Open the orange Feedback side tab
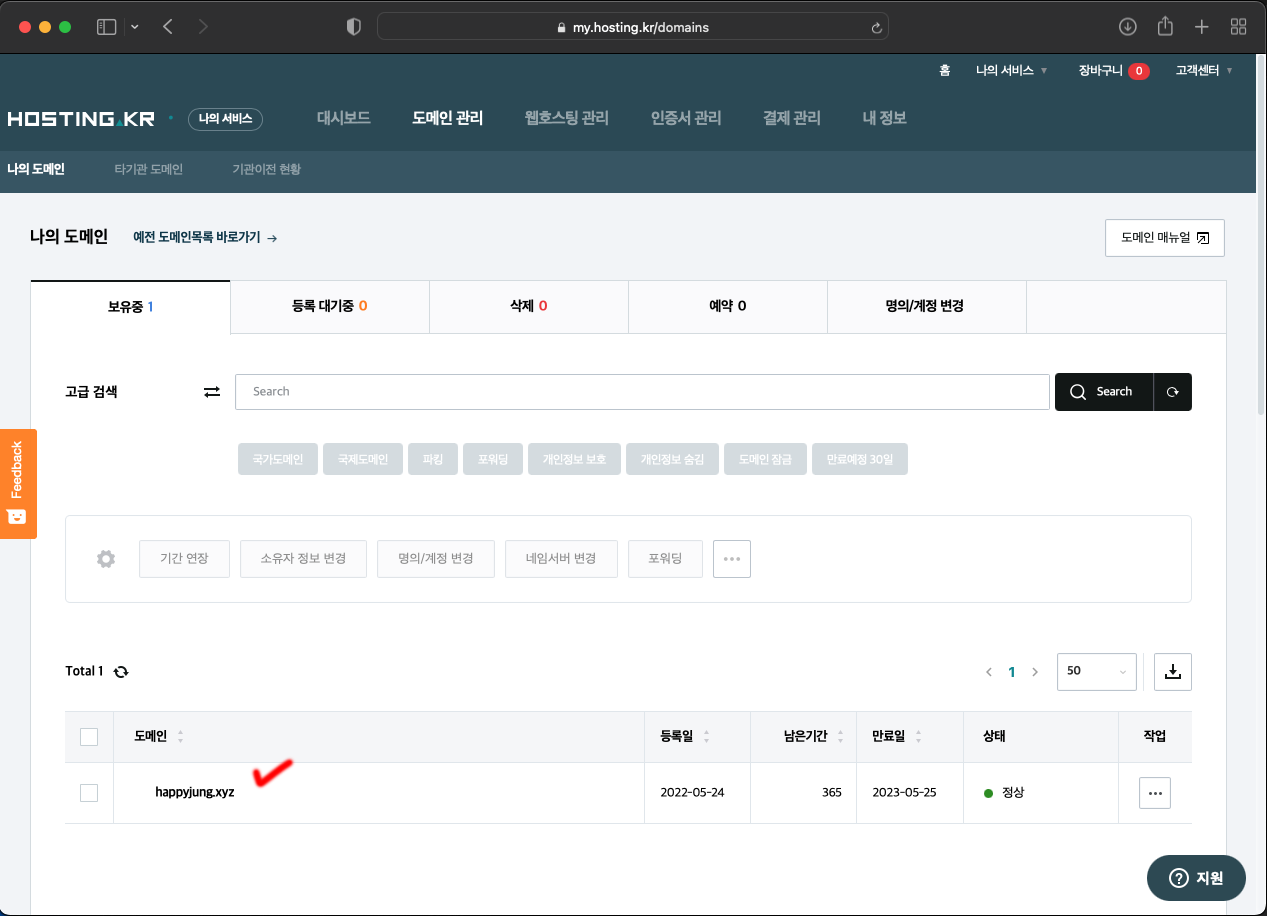The width and height of the screenshot is (1267, 916). (17, 483)
